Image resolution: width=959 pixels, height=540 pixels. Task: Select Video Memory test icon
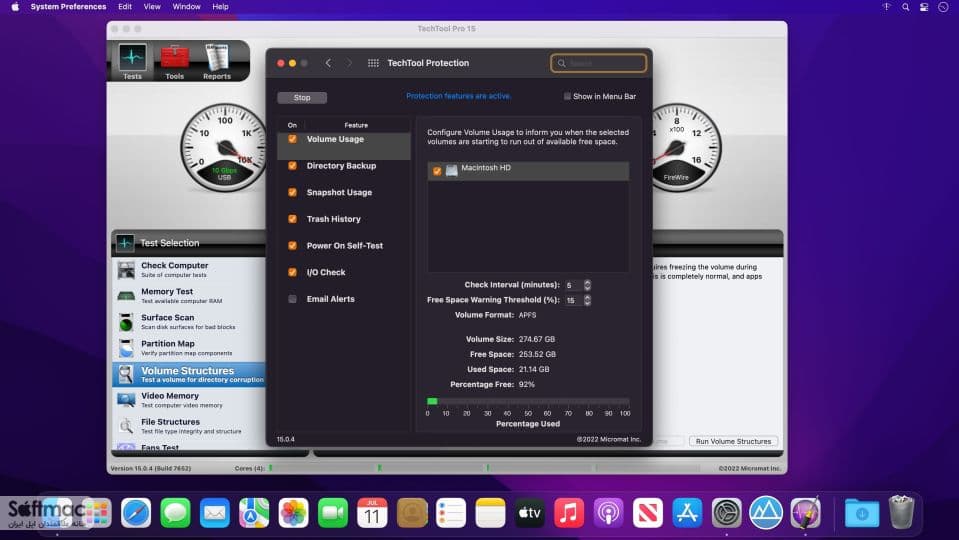coord(126,400)
